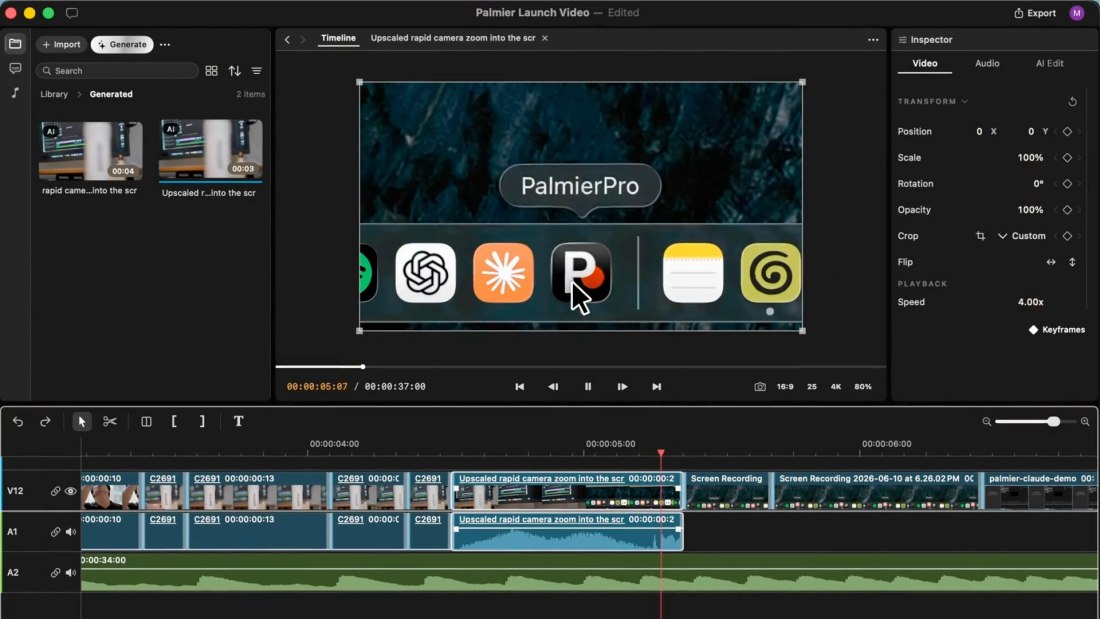Pause the video playback
This screenshot has width=1100, height=619.
pos(588,387)
